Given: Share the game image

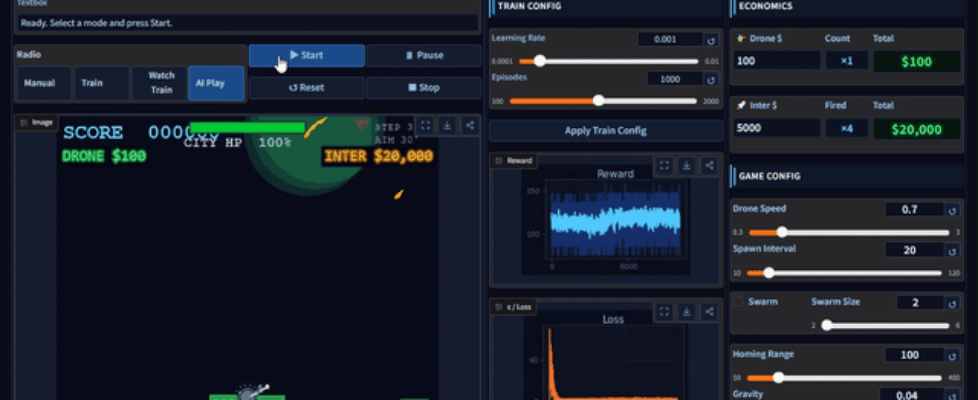Looking at the screenshot, I should (x=467, y=126).
